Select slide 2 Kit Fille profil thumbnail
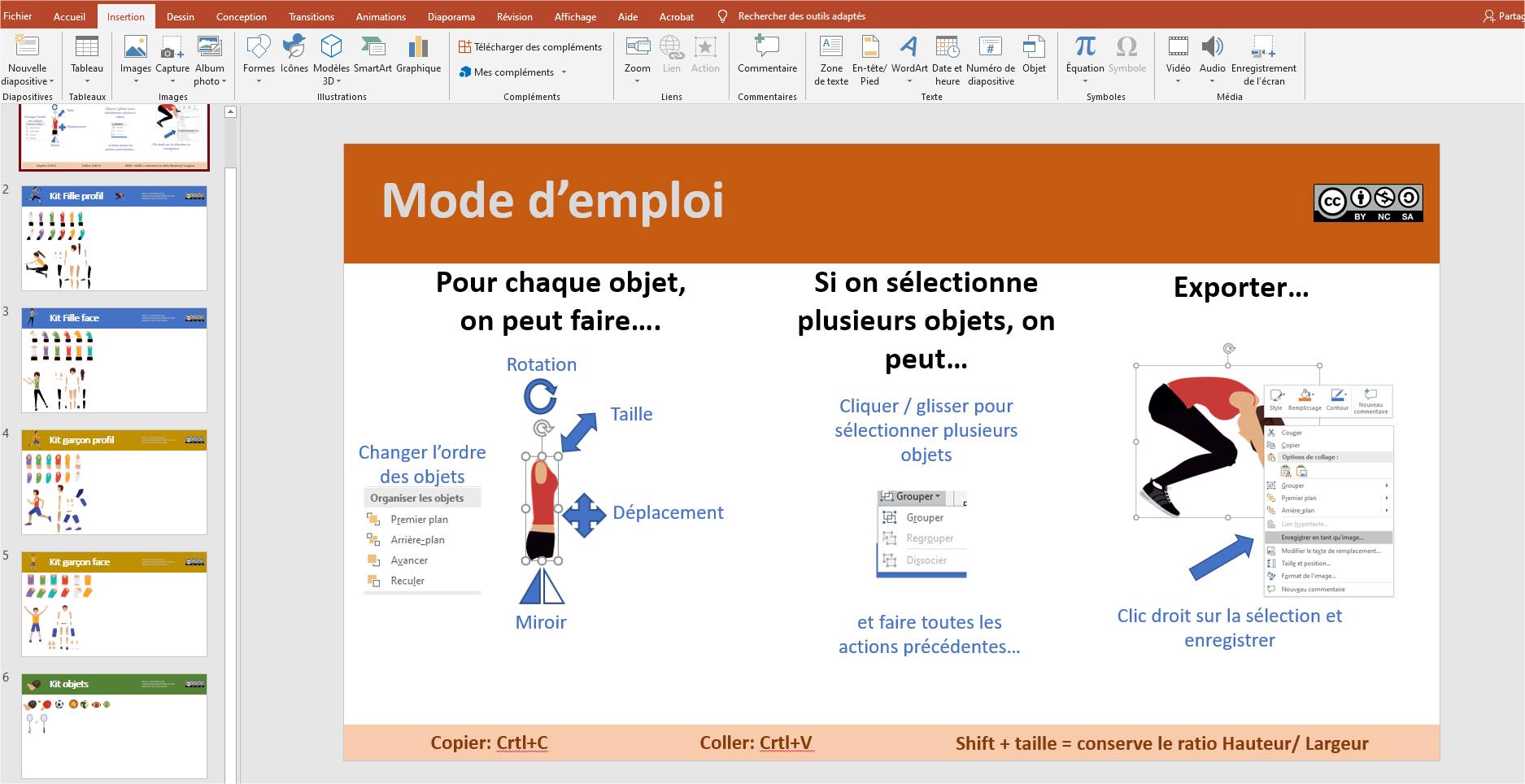 click(114, 238)
